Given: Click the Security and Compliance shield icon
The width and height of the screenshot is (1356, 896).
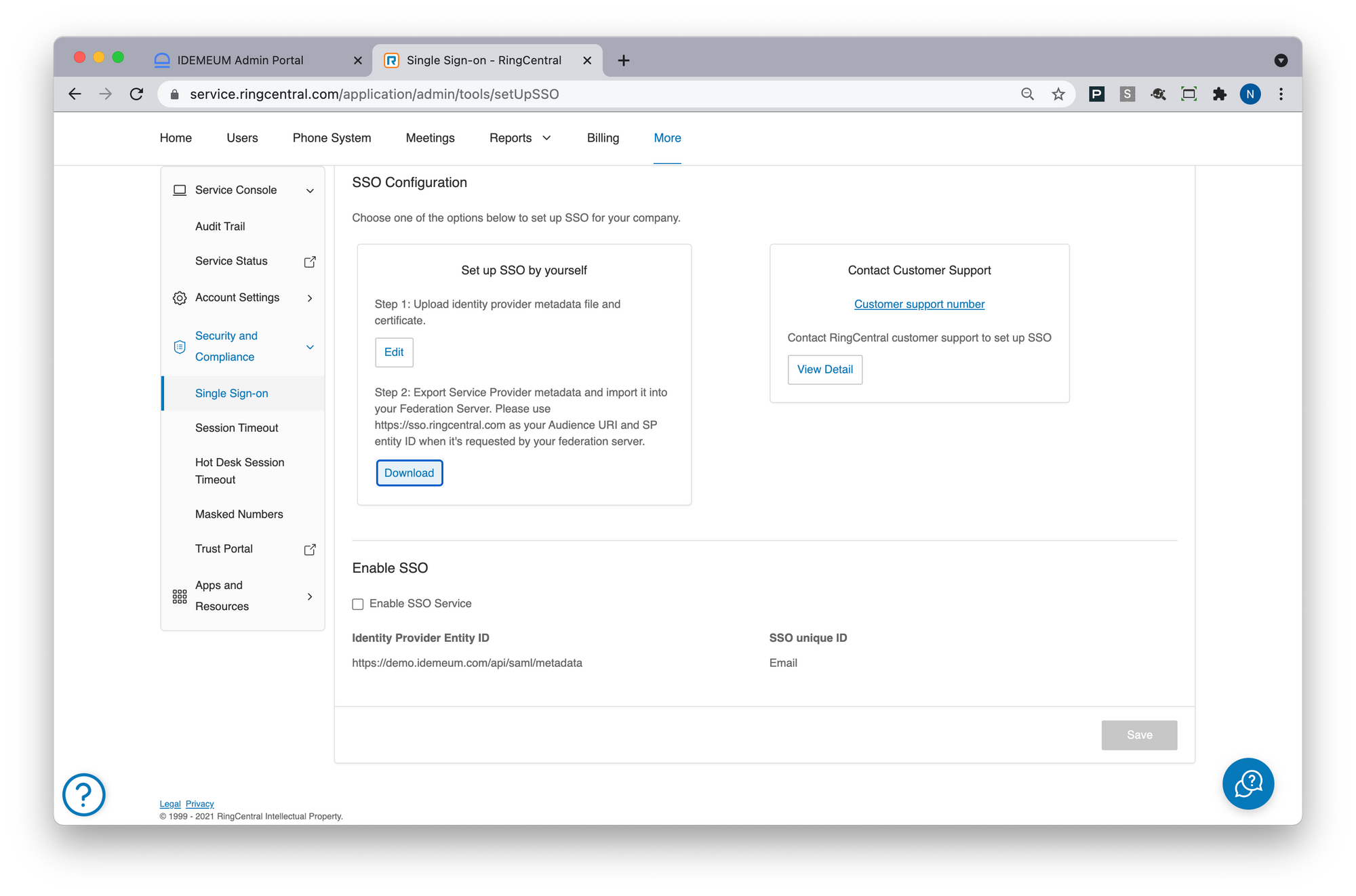Looking at the screenshot, I should click(x=180, y=347).
